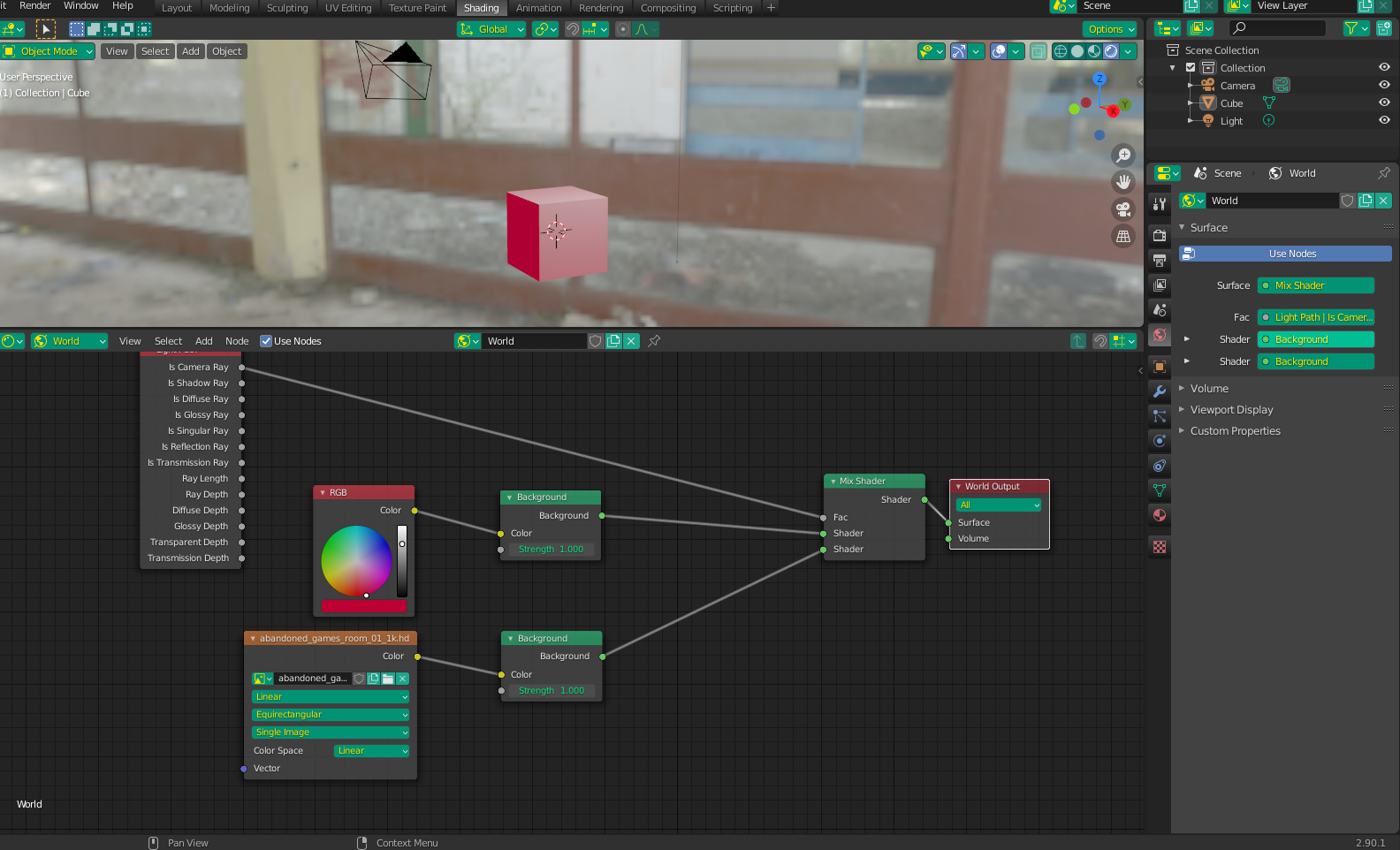1400x850 pixels.
Task: Add a new collection in outliner
Action: [x=1384, y=28]
